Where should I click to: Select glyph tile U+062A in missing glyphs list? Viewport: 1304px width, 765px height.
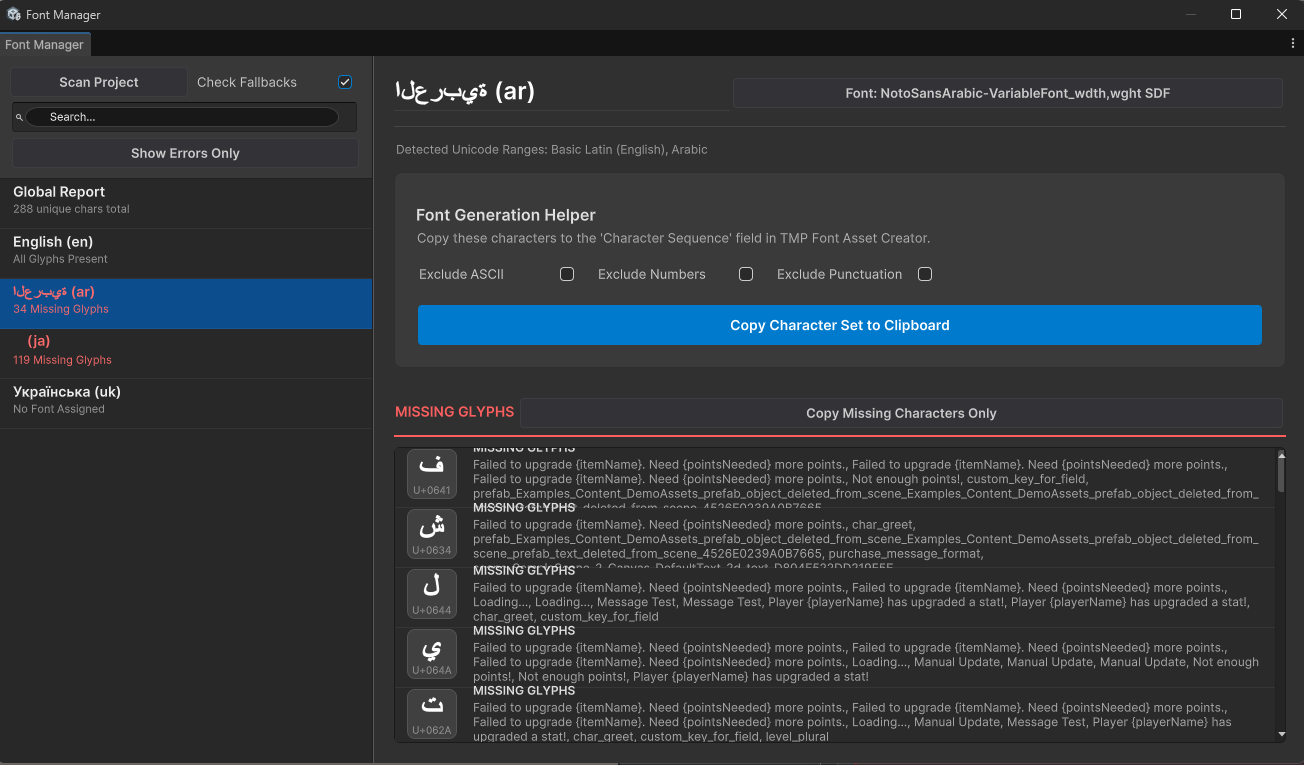coord(431,714)
